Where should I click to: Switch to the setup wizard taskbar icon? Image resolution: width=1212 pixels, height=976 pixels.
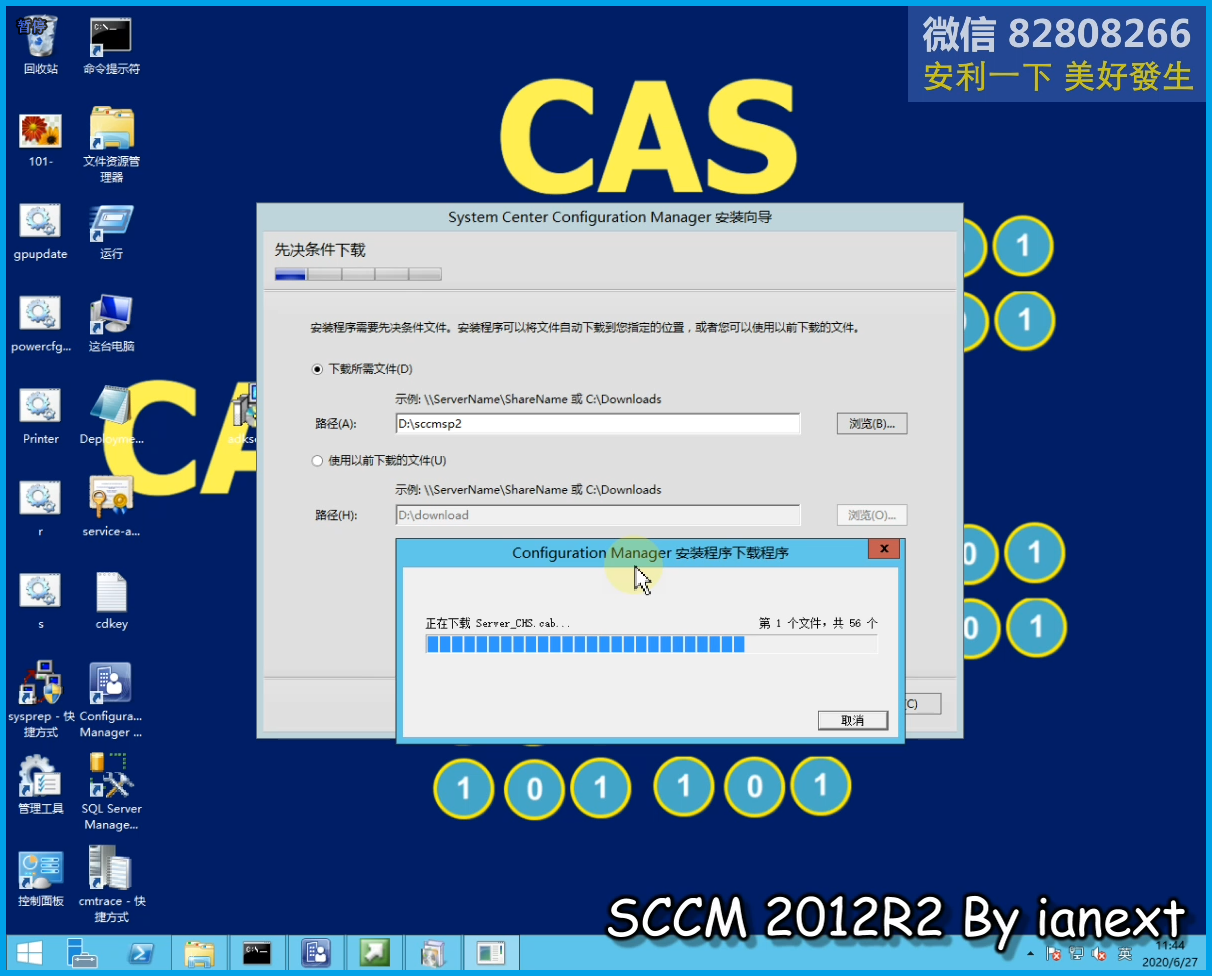point(433,952)
